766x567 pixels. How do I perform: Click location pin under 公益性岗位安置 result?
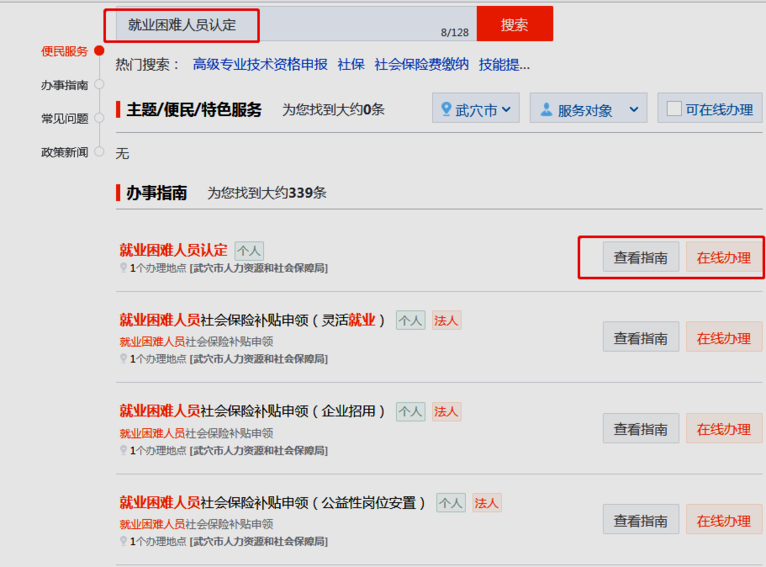coord(123,541)
